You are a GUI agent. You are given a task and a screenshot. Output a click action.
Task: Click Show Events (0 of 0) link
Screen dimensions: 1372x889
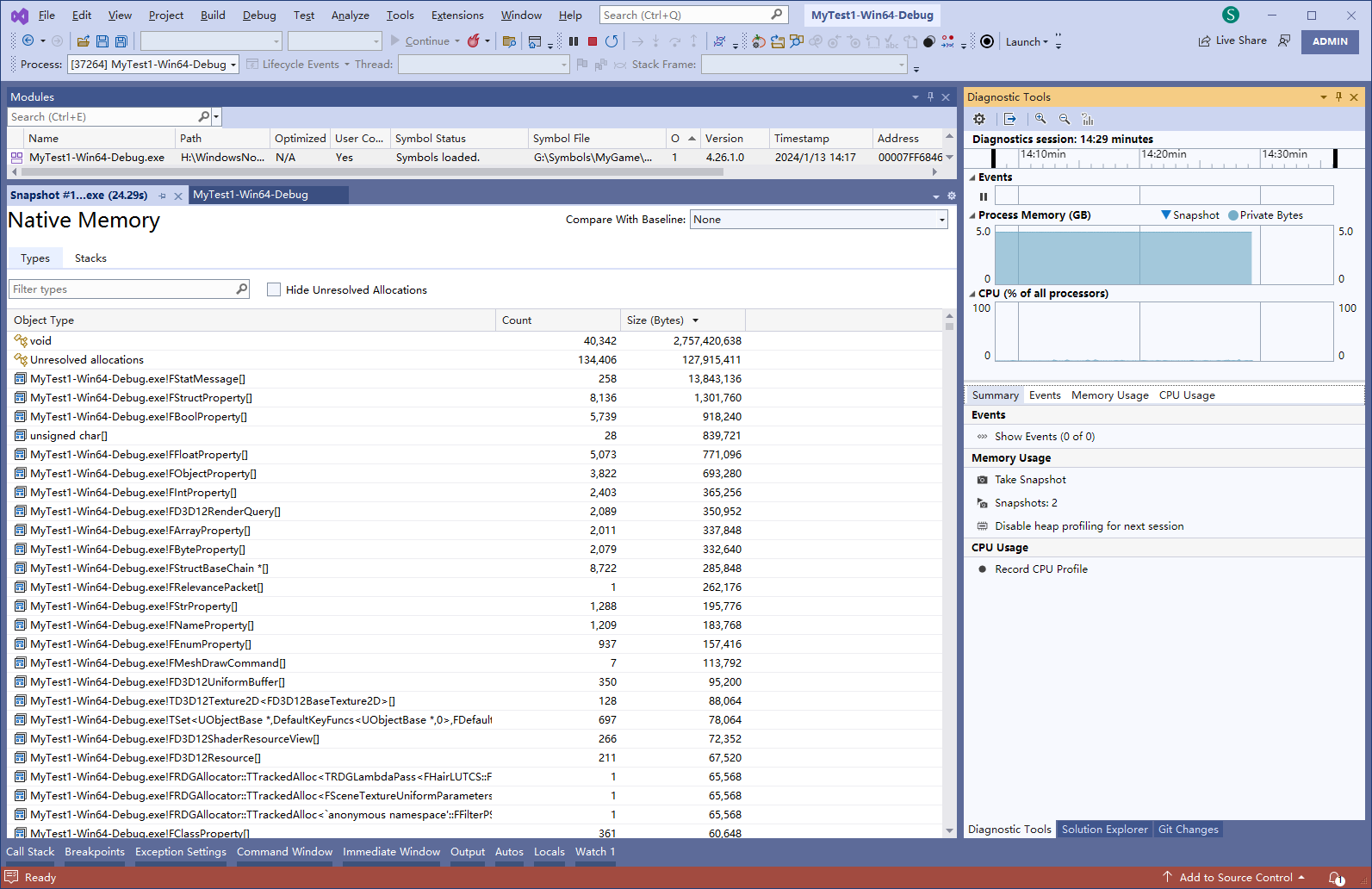tap(1045, 437)
